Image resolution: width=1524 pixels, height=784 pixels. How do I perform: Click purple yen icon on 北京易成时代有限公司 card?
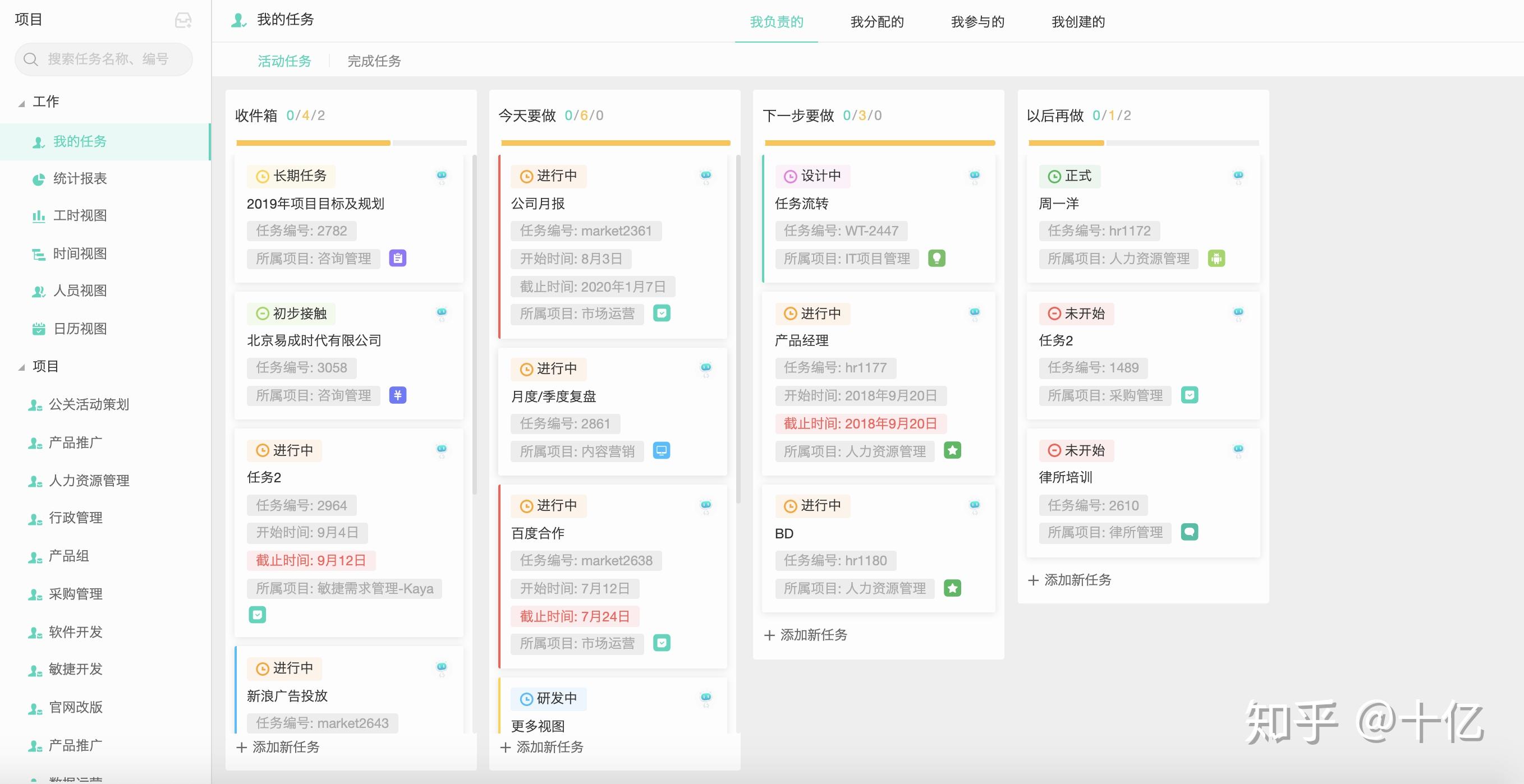click(x=398, y=395)
